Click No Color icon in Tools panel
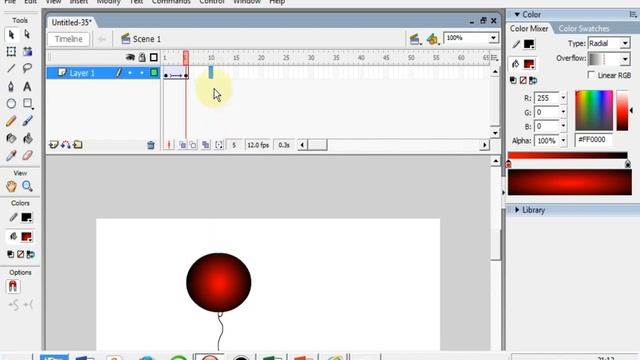This screenshot has width=640, height=360. (20, 254)
